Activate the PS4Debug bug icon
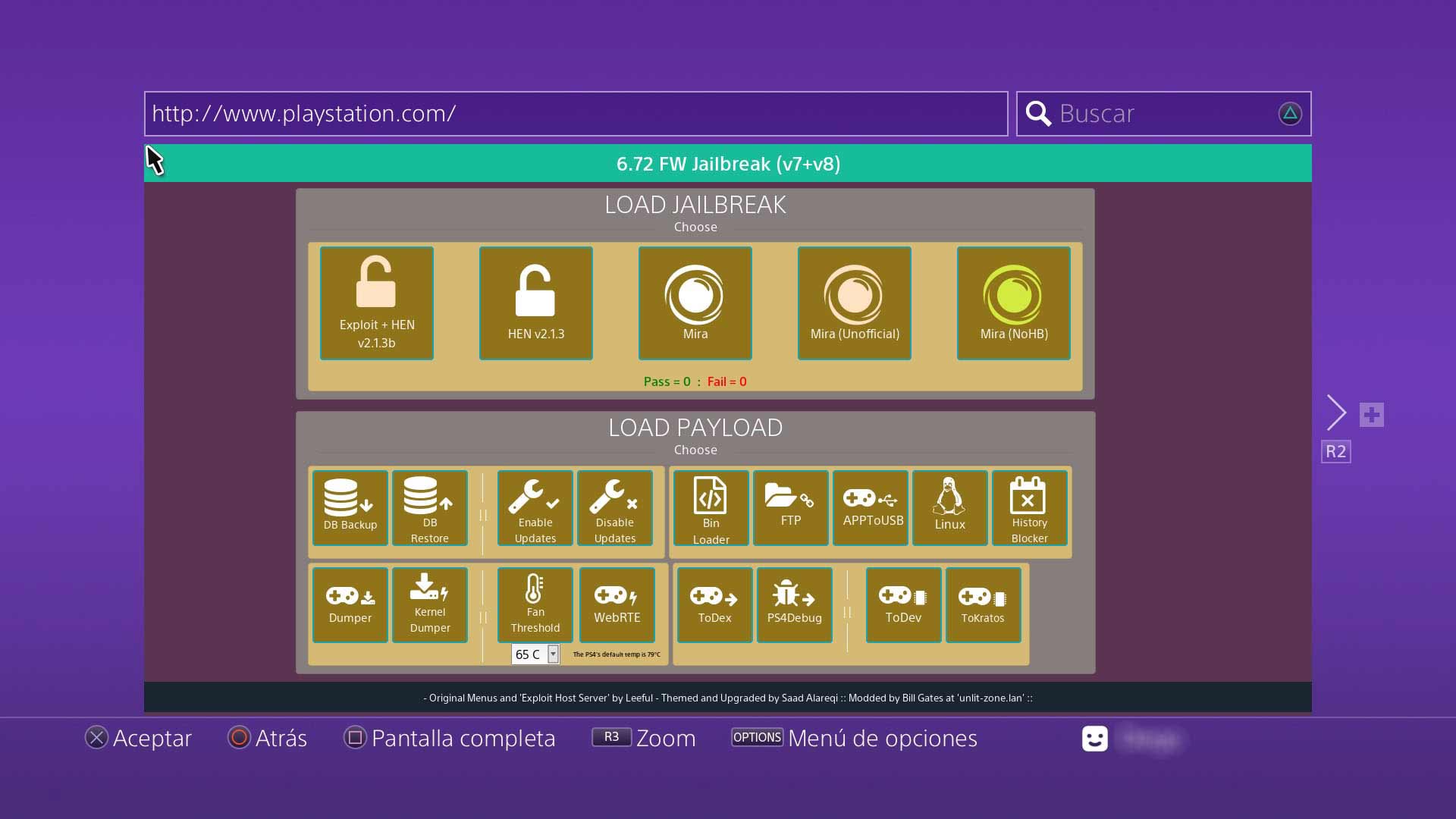Viewport: 1456px width, 819px height. (794, 604)
